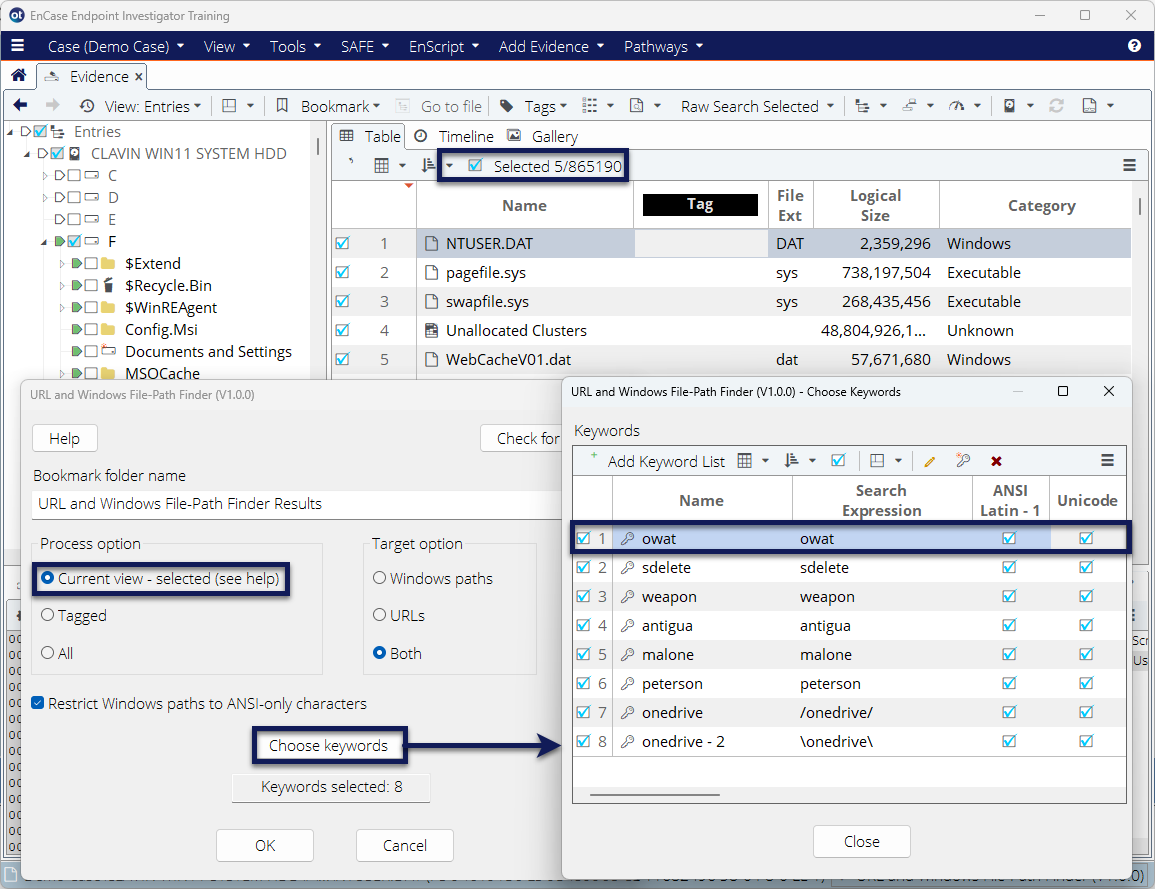
Task: Open the Selected 5/865190 dropdown arrow
Action: (x=450, y=166)
